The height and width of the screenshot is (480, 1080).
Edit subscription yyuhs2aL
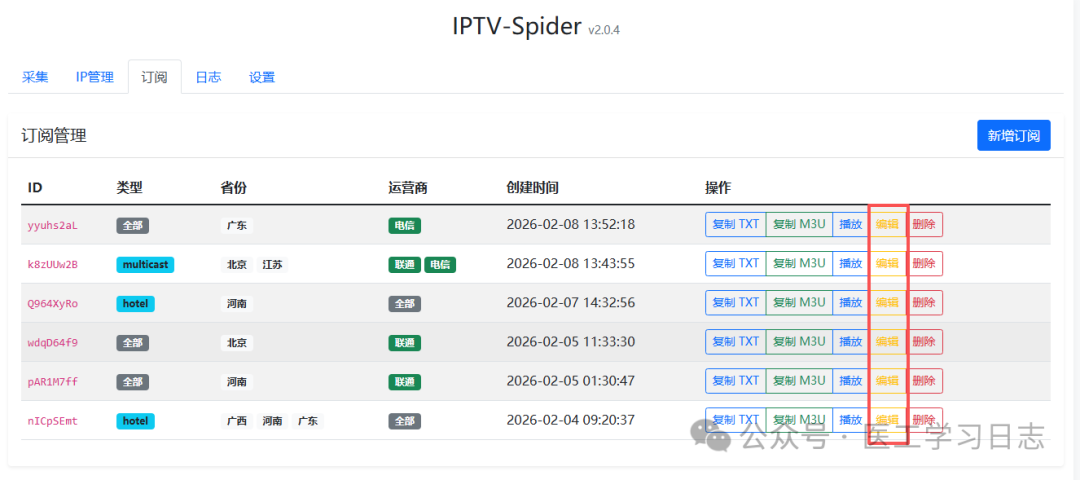(x=887, y=224)
